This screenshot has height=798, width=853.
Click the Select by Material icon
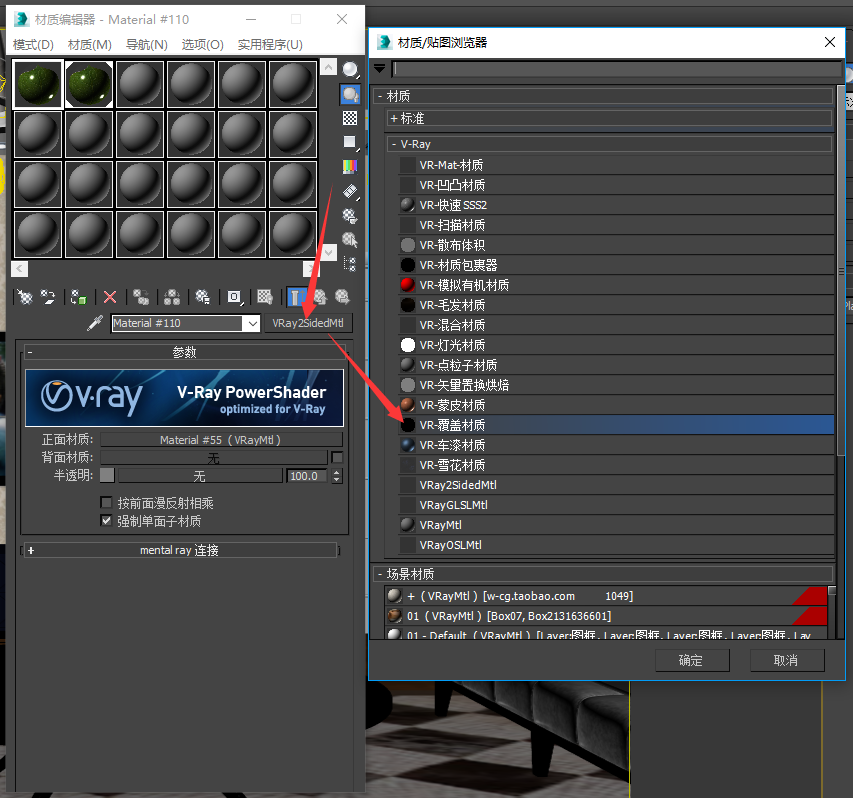click(350, 240)
